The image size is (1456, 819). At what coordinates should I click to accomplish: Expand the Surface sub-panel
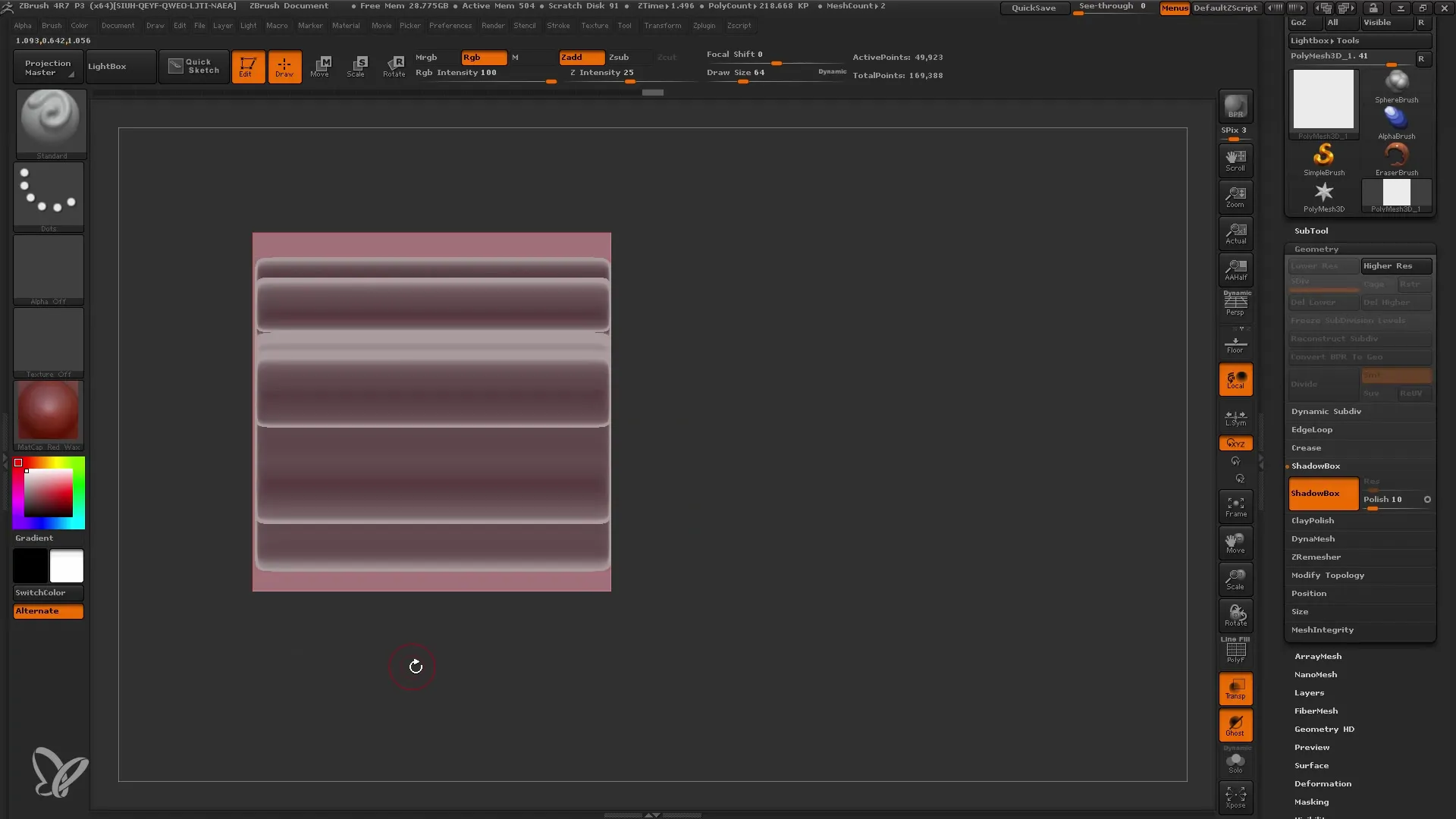pyautogui.click(x=1311, y=765)
